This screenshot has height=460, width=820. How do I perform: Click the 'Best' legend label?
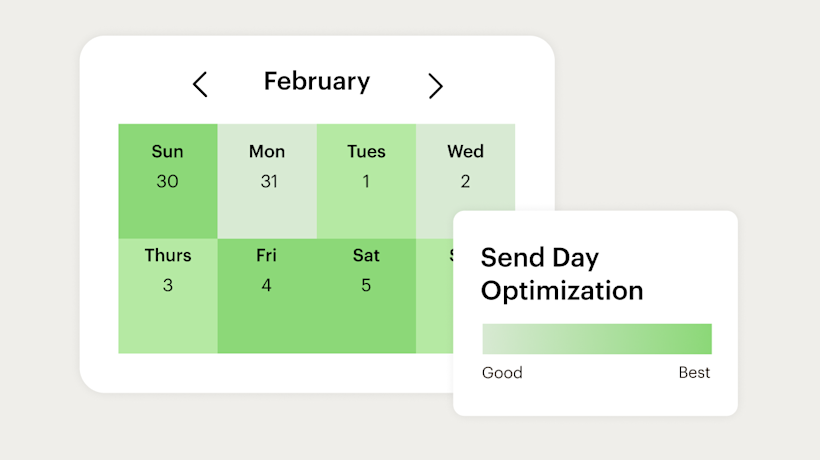(694, 373)
